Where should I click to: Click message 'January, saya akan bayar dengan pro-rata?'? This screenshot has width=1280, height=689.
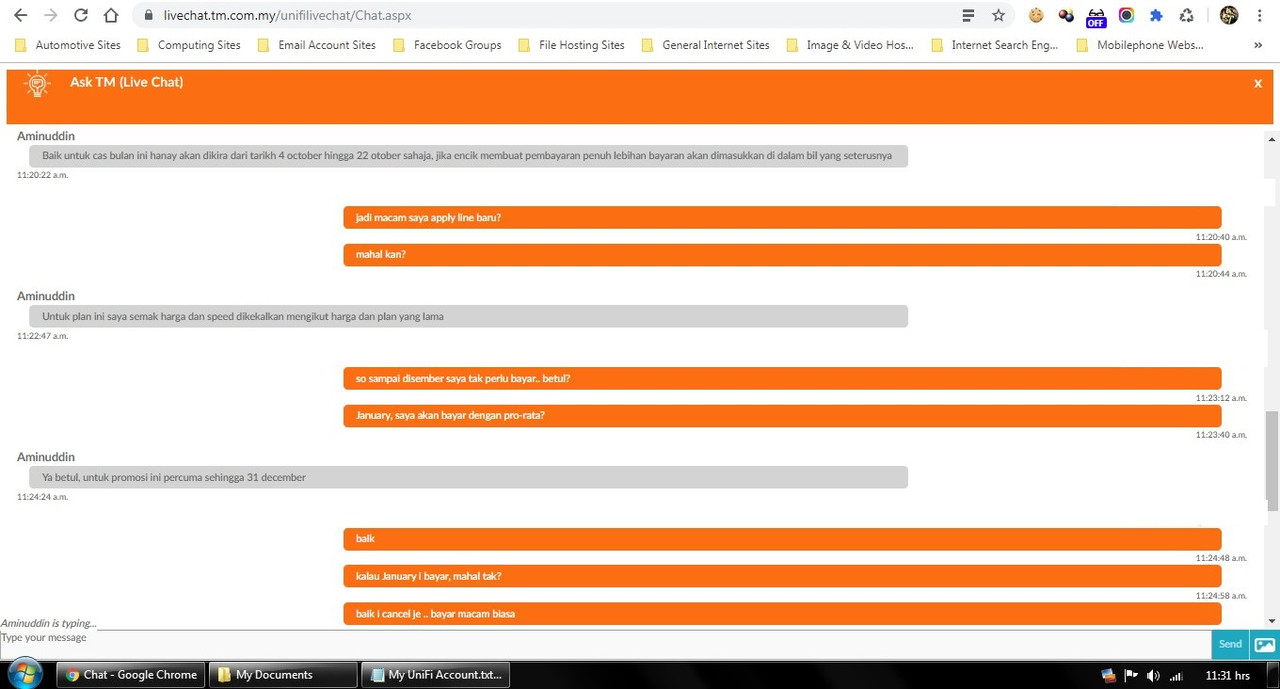(782, 415)
